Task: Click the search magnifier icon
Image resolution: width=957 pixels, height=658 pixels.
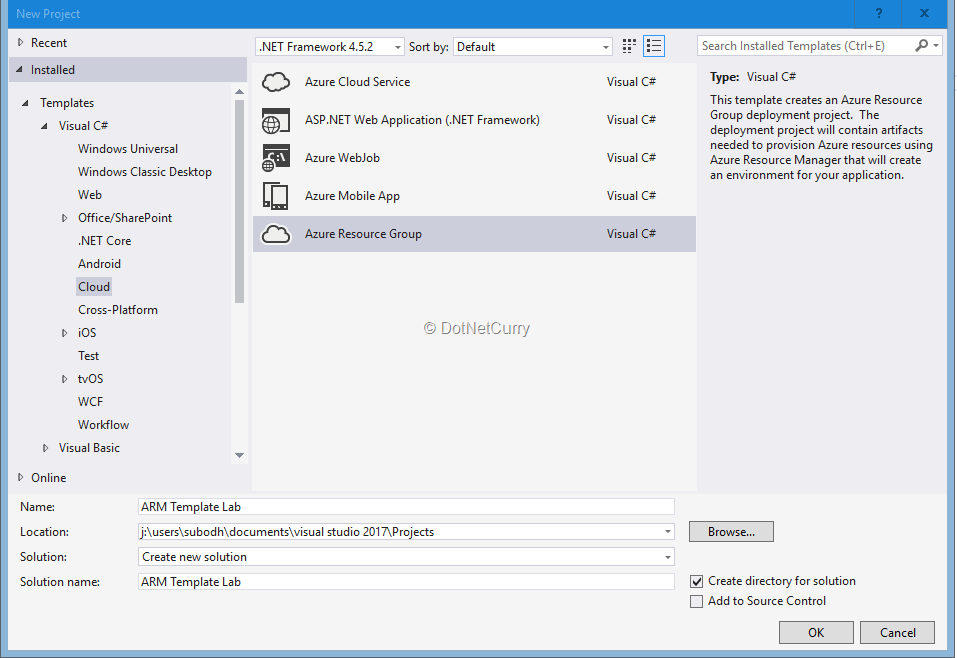Action: pos(922,46)
